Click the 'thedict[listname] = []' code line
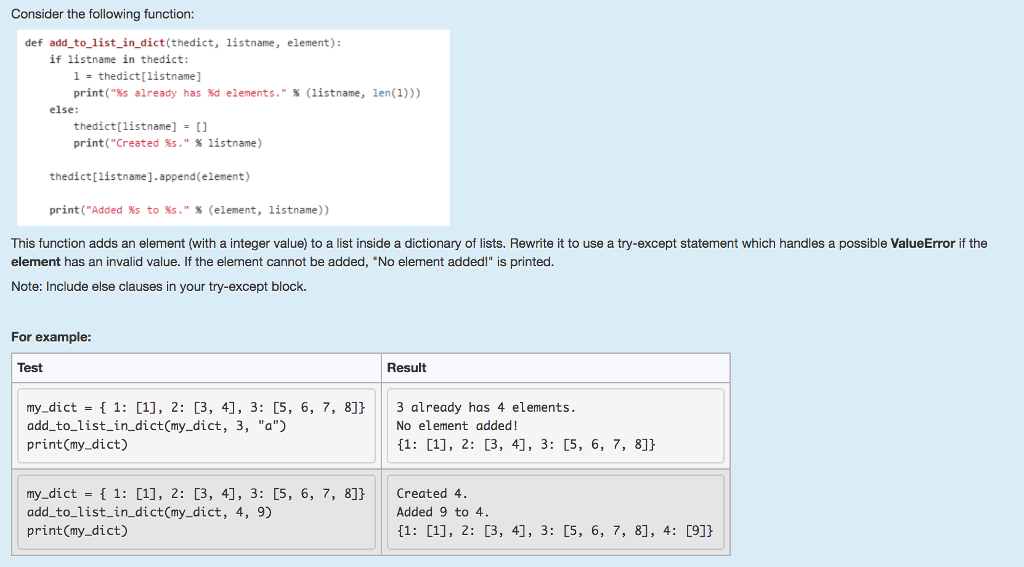The height and width of the screenshot is (567, 1024). 140,126
